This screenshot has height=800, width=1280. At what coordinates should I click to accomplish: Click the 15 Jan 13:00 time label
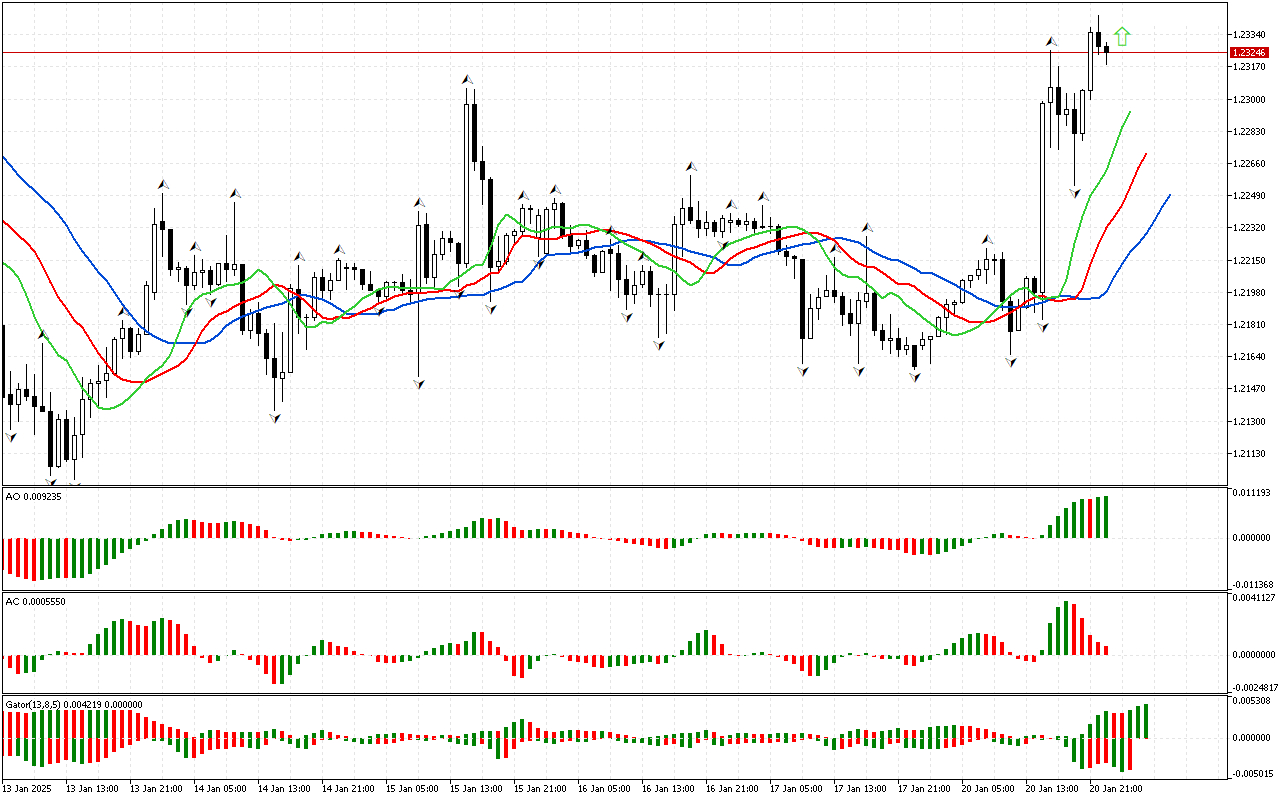(477, 789)
